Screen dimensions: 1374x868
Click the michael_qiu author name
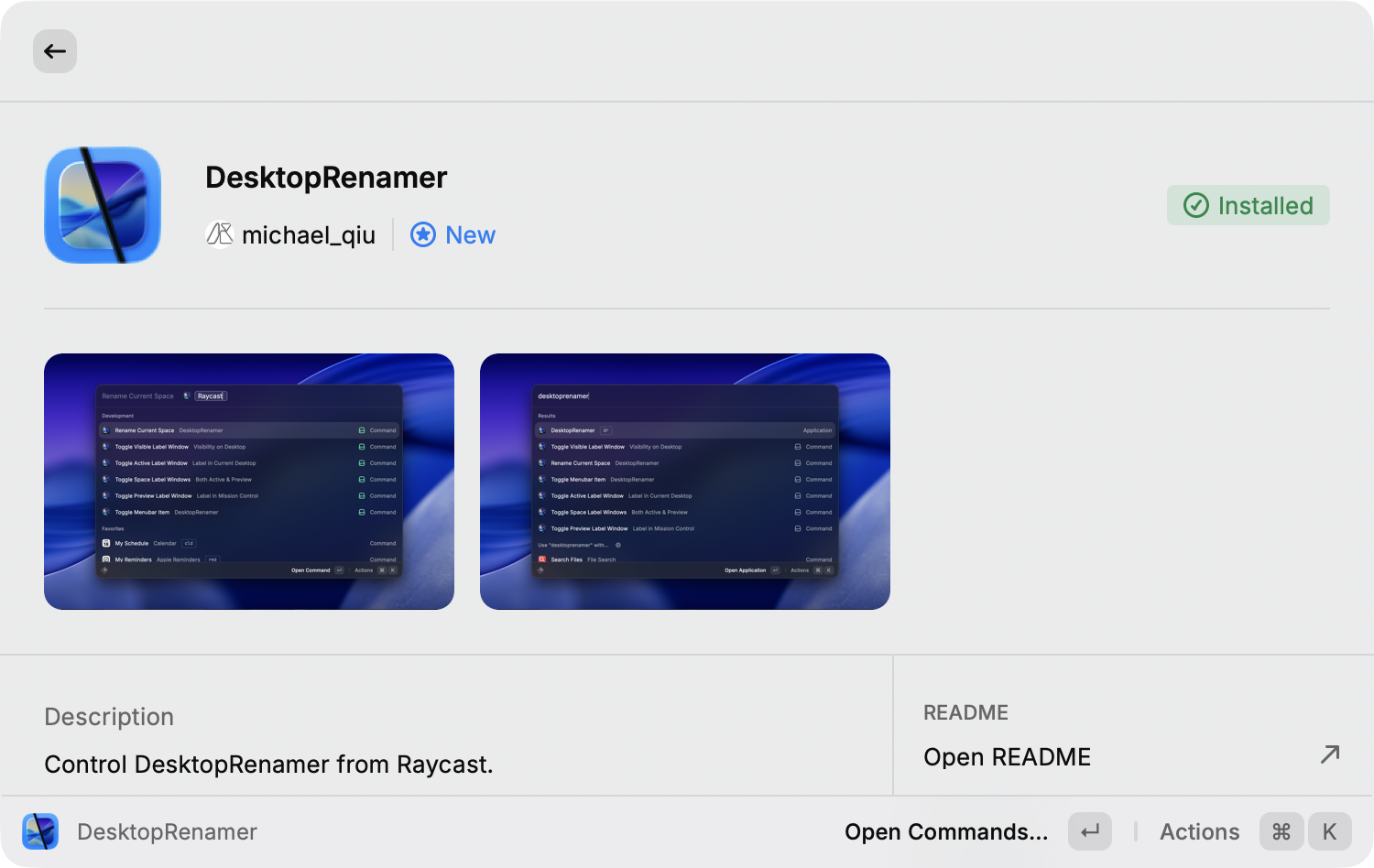point(309,235)
